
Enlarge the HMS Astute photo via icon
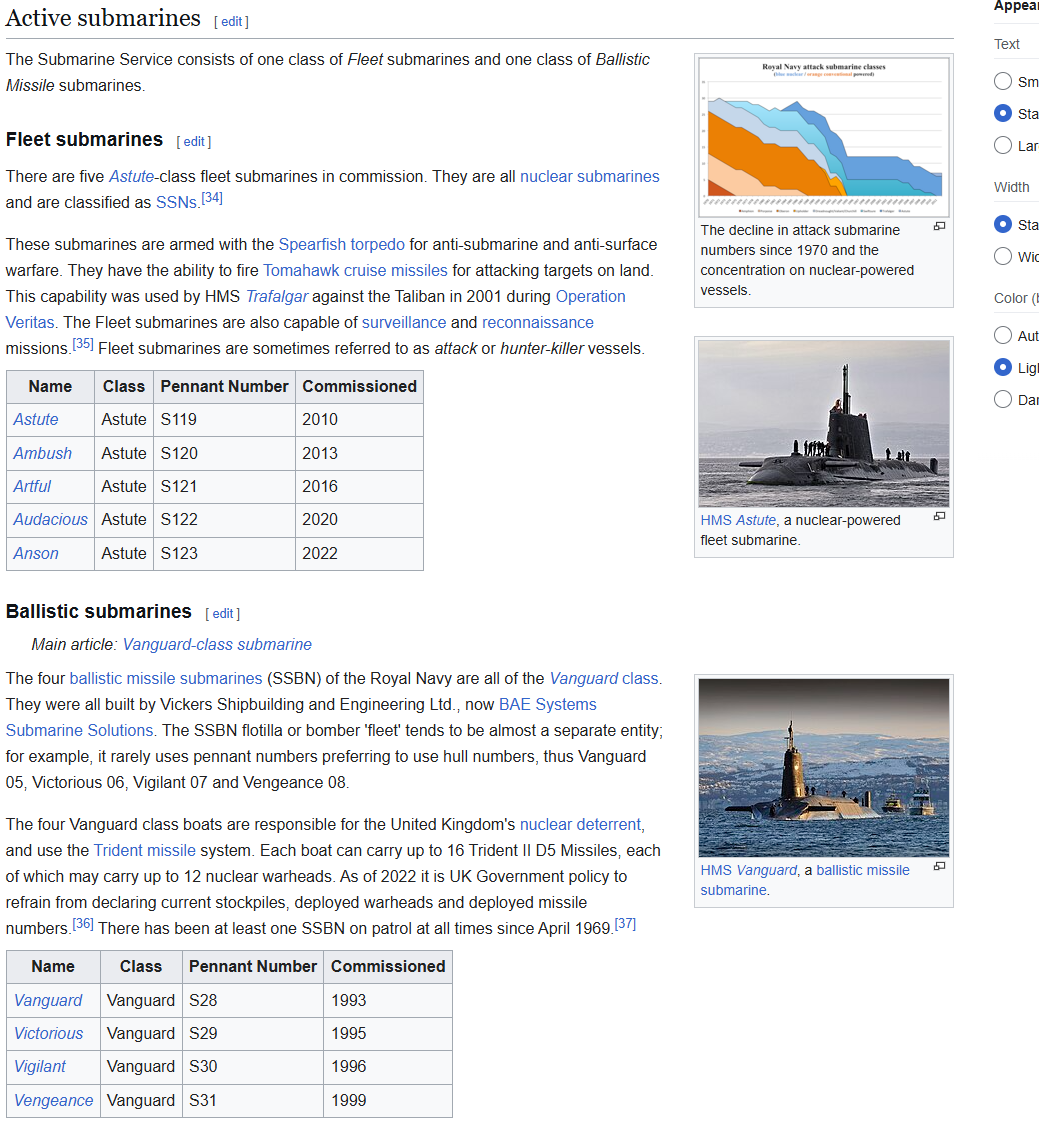pos(939,516)
